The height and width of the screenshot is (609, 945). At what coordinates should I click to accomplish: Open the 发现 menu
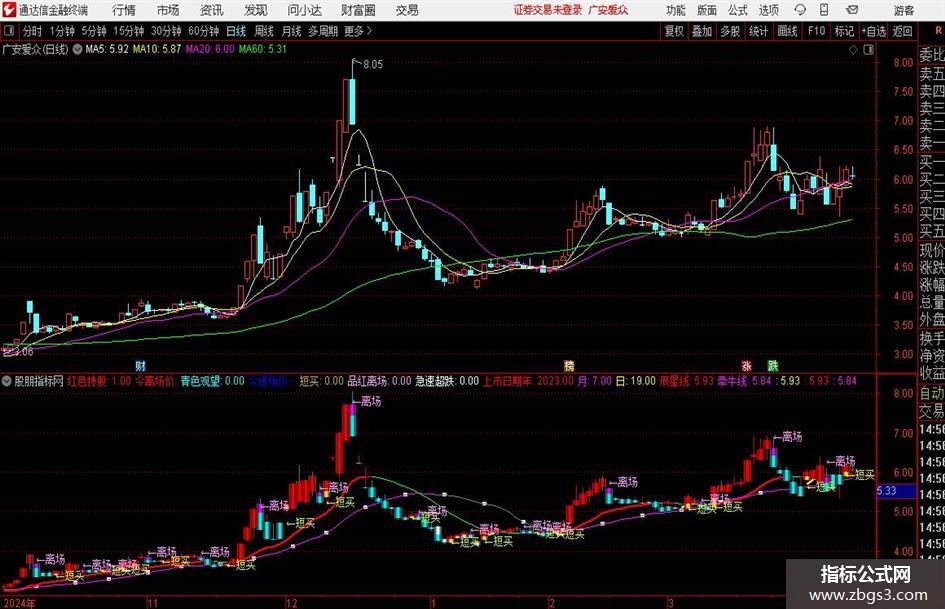pos(256,10)
